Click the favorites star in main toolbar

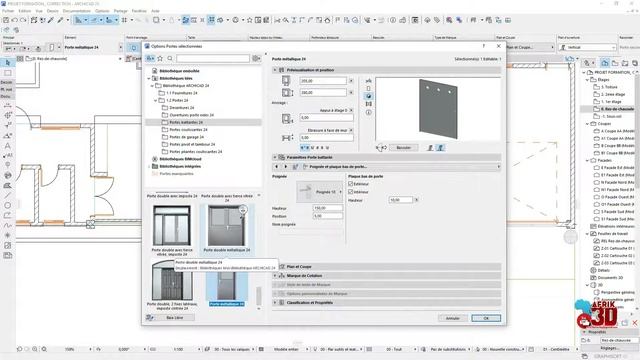point(249,20)
